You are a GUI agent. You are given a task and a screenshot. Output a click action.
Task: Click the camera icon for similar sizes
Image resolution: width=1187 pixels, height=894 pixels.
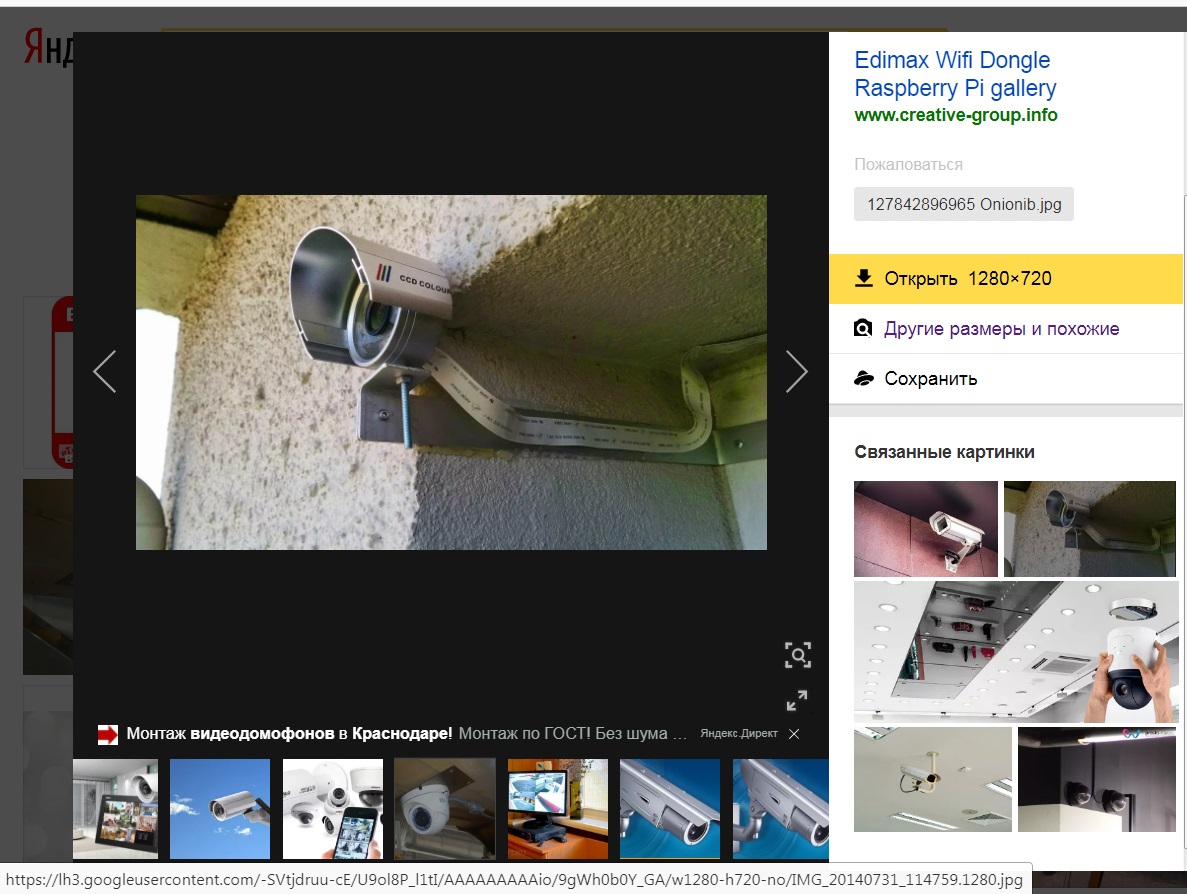point(864,329)
